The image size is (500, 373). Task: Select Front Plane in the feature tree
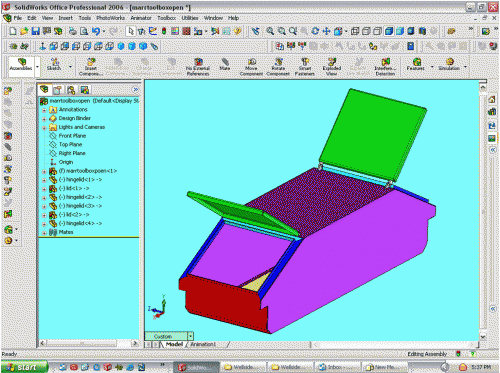coord(72,136)
